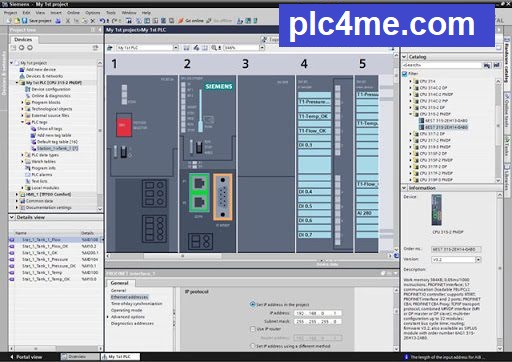Switch to the Devices tab
512x362 pixels.
click(x=23, y=39)
